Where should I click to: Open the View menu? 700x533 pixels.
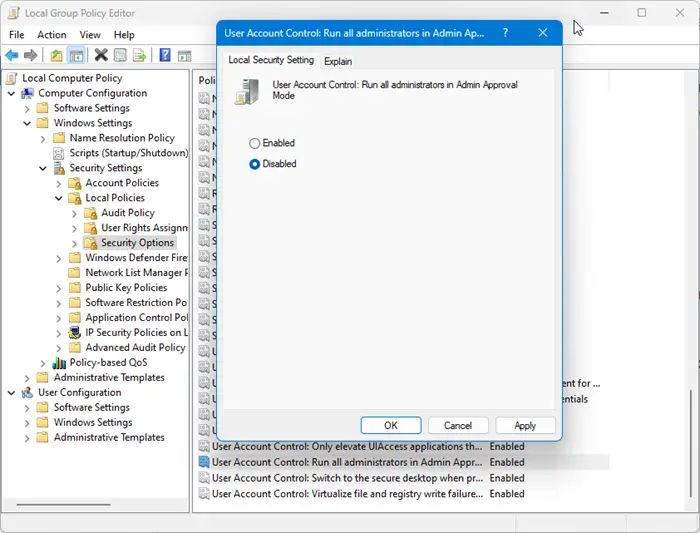pyautogui.click(x=90, y=34)
